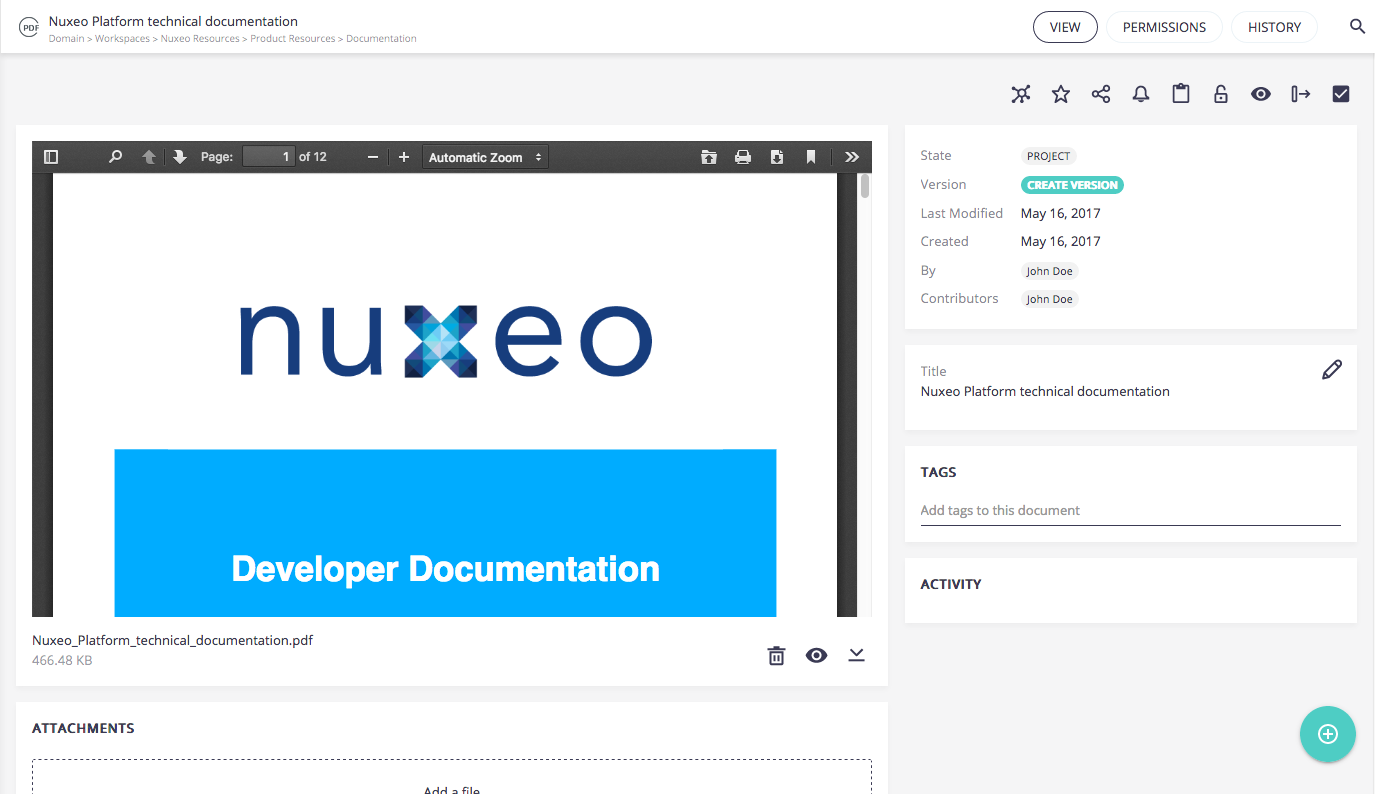
Task: Open the History tab
Action: pyautogui.click(x=1274, y=27)
